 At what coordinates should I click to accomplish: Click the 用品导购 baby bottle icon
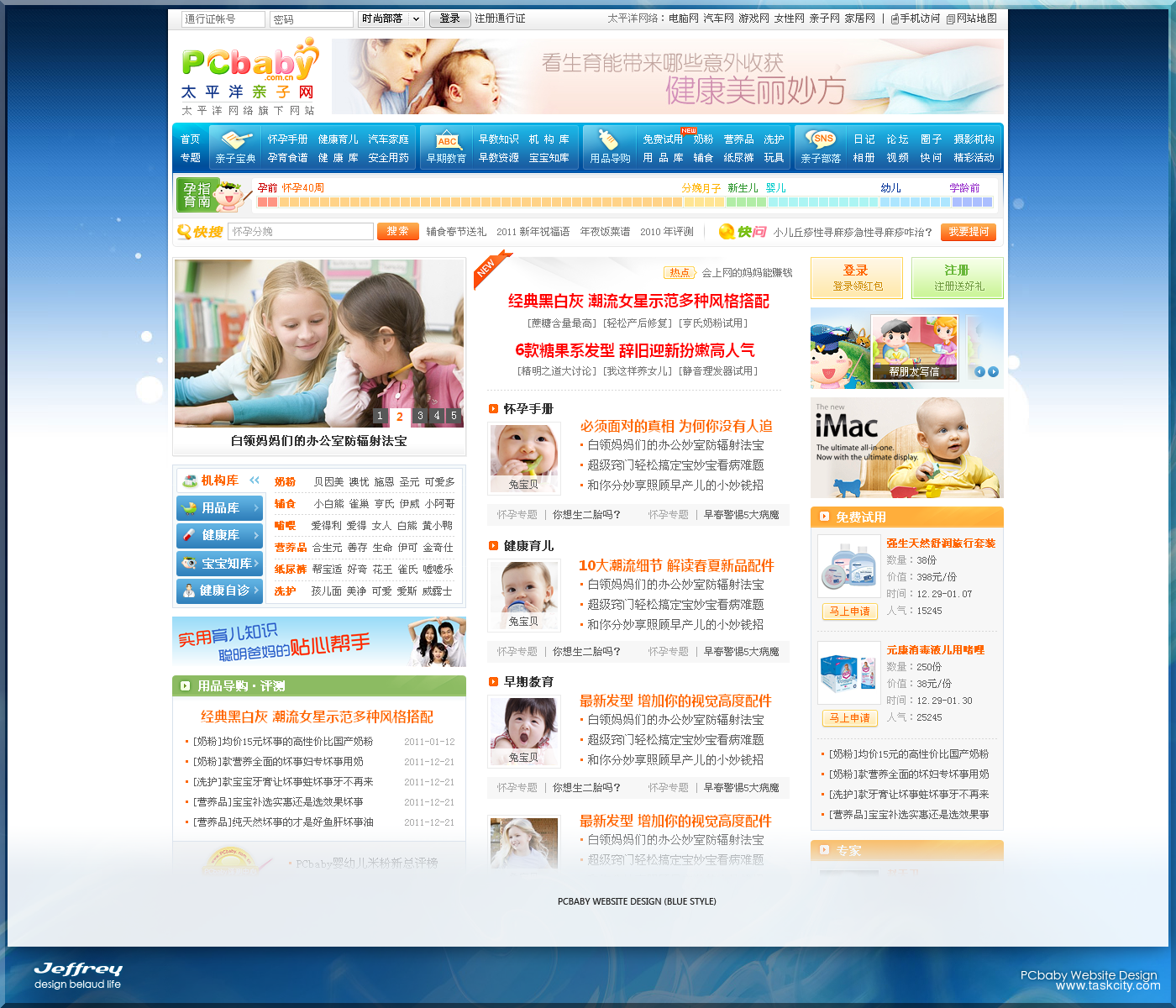pyautogui.click(x=609, y=139)
